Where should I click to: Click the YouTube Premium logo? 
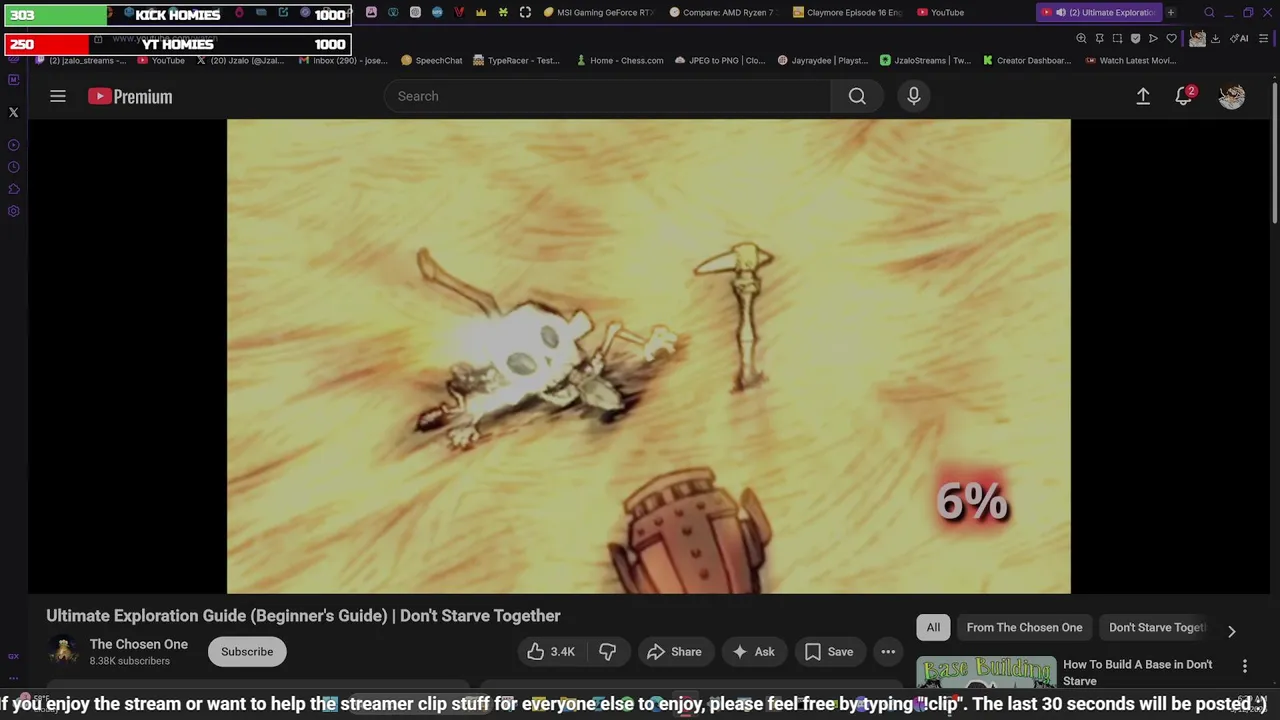130,96
